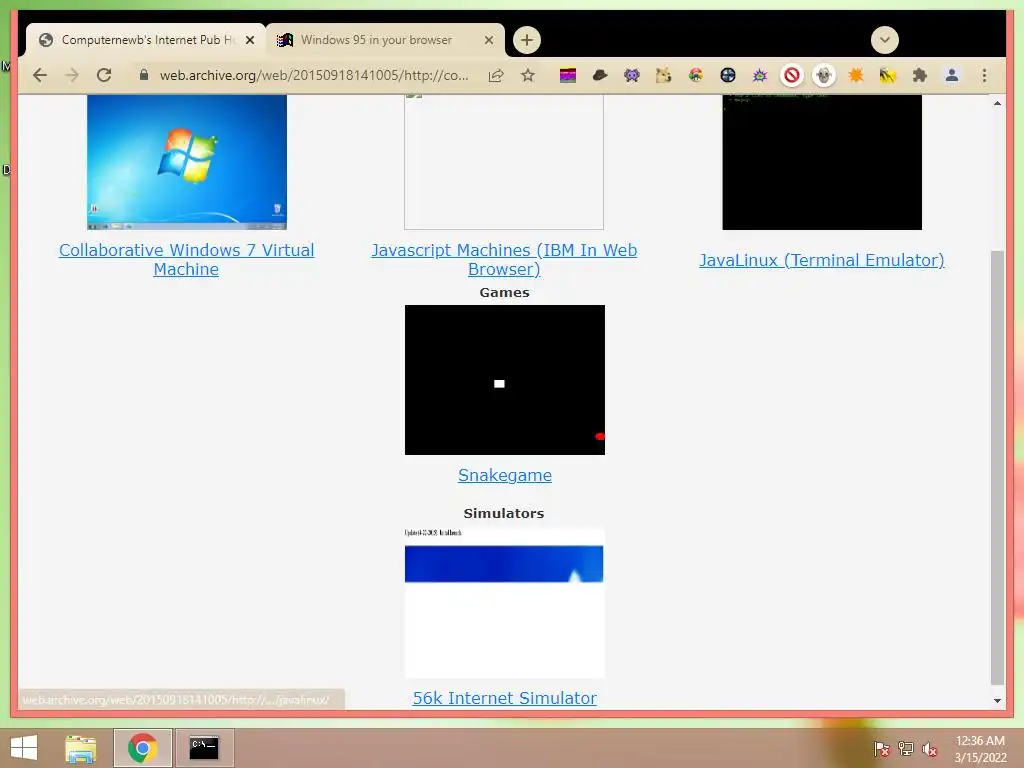Click the Windows 7 desktop thumbnail
The height and width of the screenshot is (768, 1024).
(187, 162)
